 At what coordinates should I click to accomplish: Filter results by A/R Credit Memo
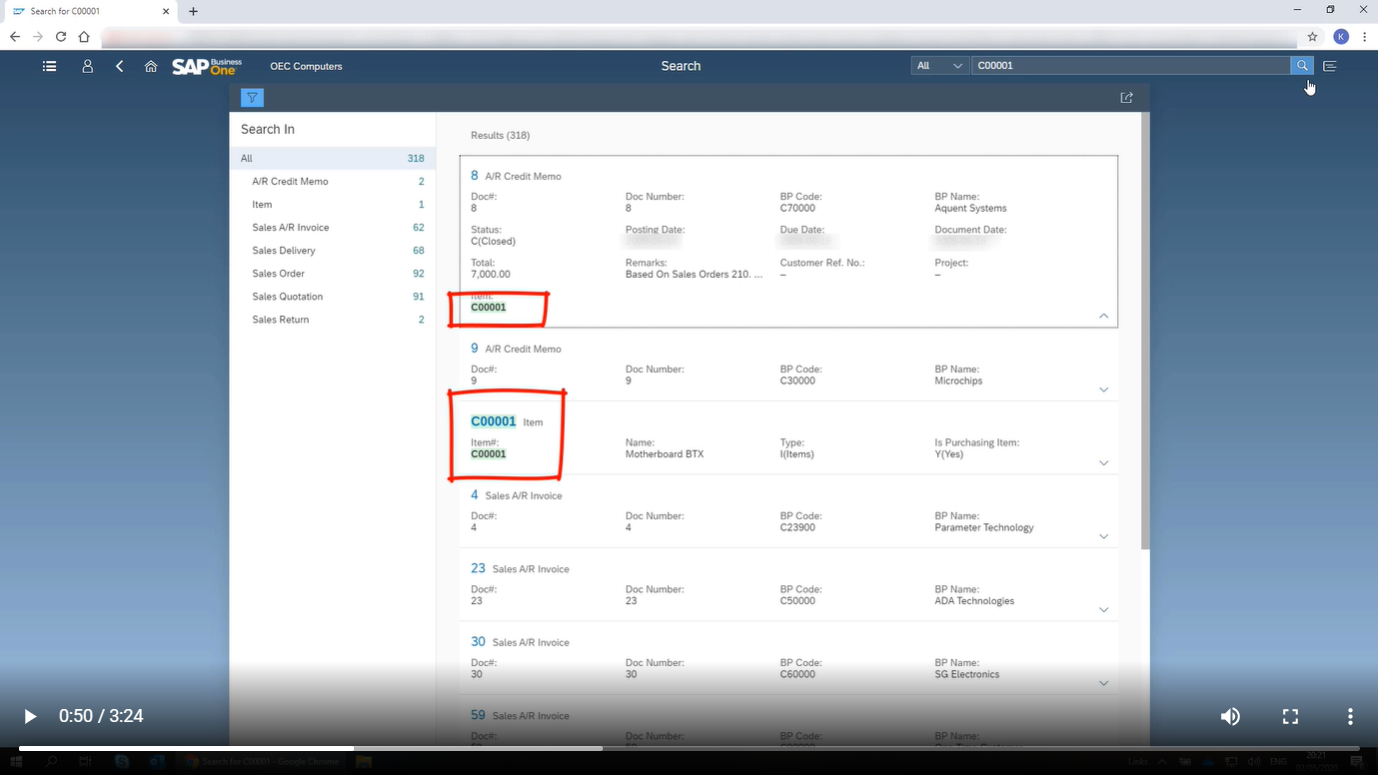tap(332, 181)
